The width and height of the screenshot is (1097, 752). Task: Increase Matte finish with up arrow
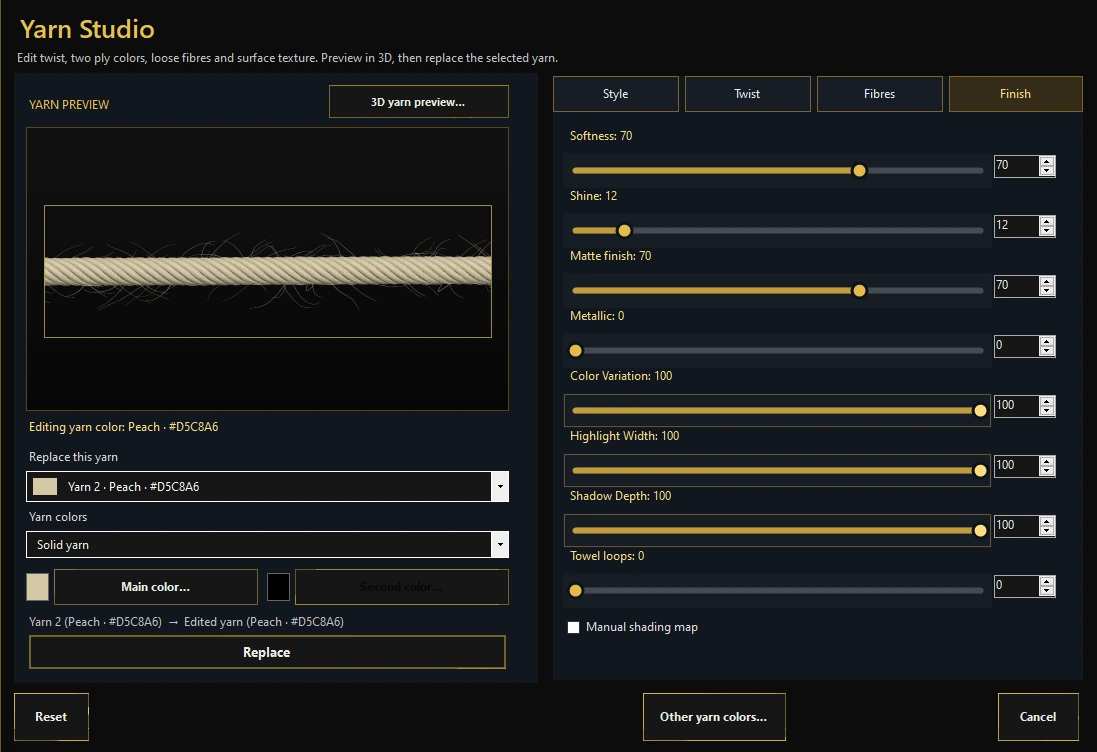[1047, 281]
